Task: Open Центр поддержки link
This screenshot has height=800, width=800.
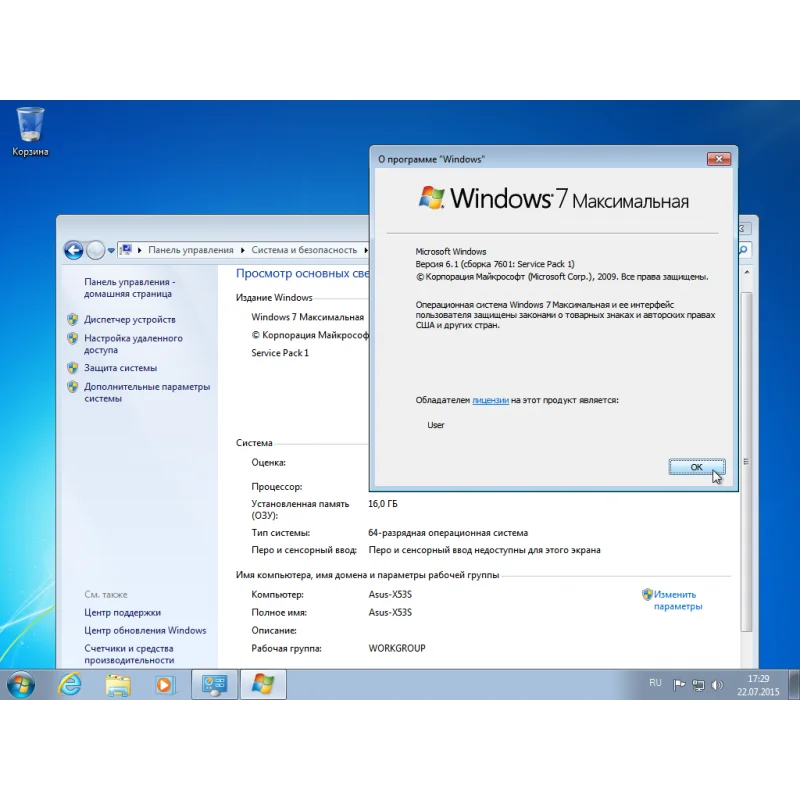Action: pos(122,612)
